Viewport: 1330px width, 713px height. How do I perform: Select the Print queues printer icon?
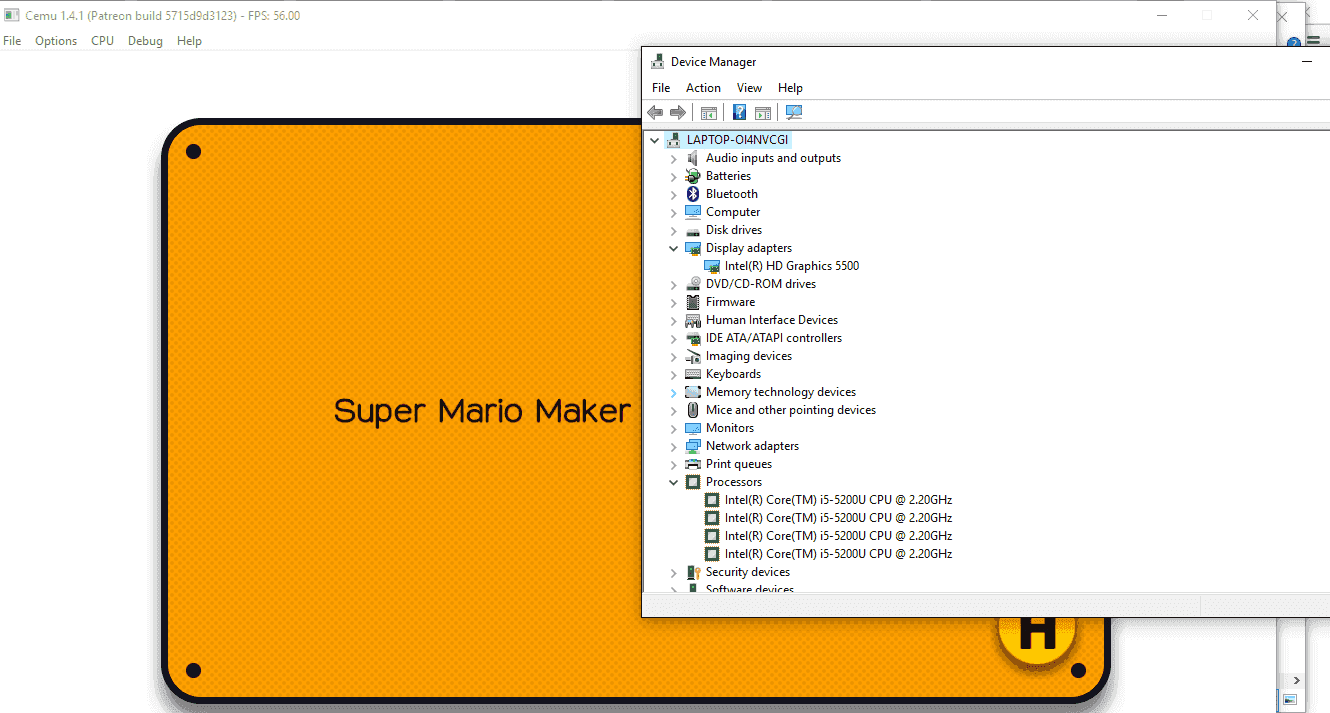tap(693, 464)
